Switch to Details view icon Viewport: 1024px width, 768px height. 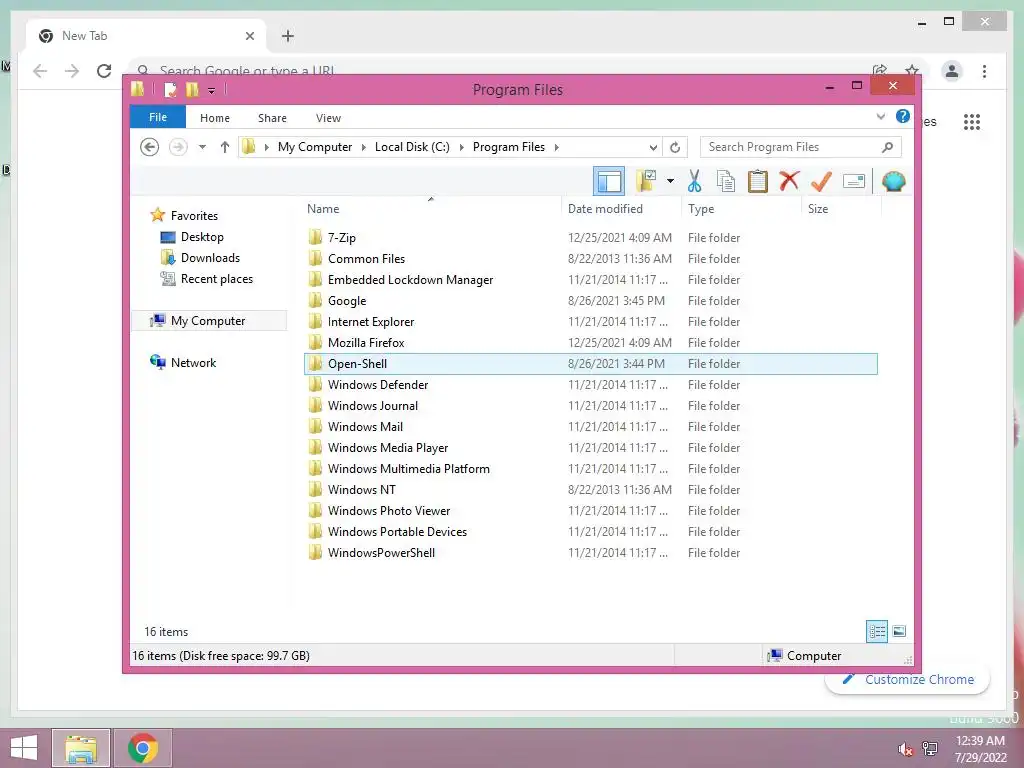coord(876,631)
